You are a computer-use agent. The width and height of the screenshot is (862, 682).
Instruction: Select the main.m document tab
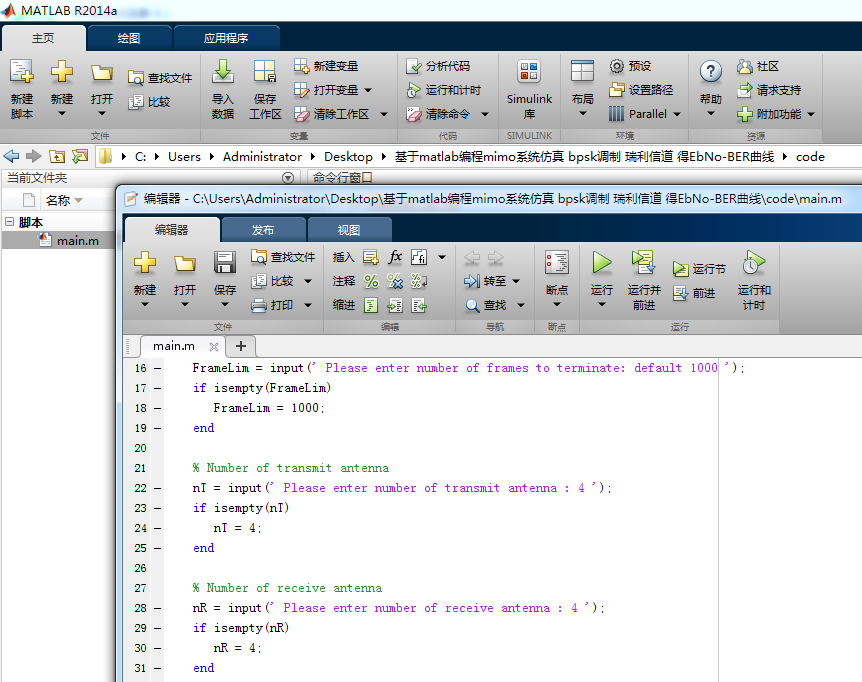pos(174,346)
